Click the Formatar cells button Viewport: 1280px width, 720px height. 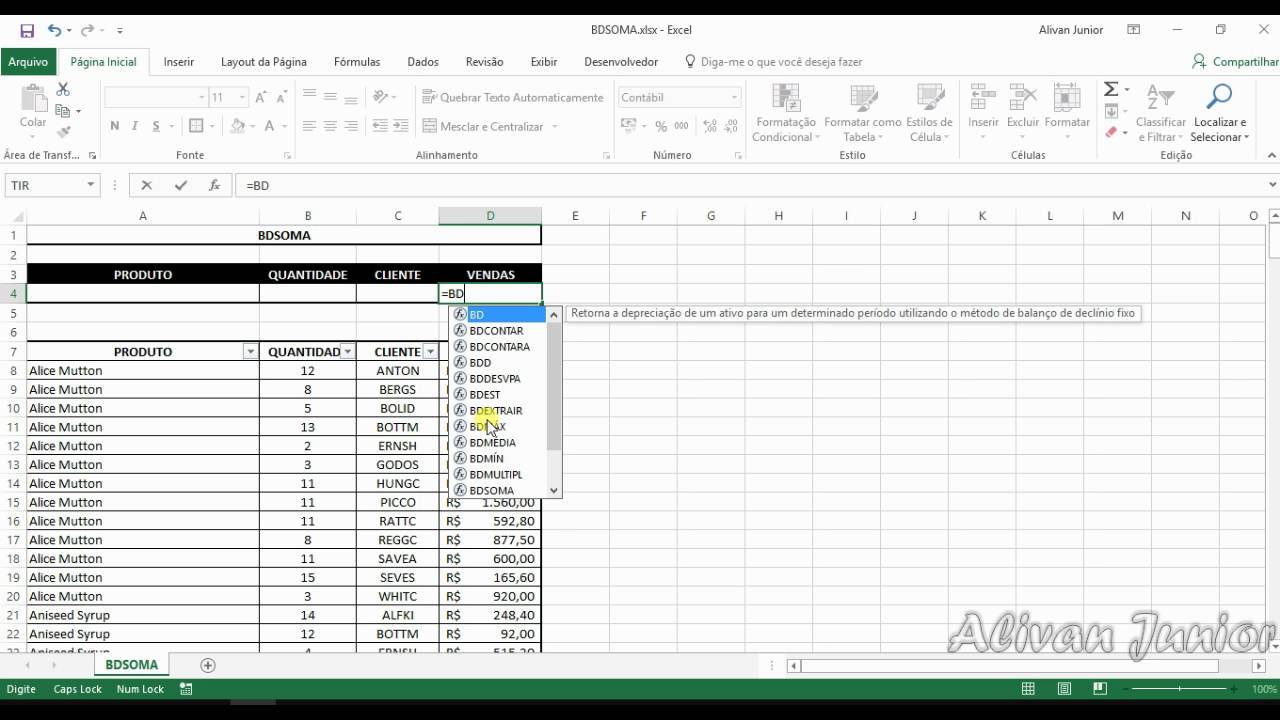click(x=1067, y=114)
